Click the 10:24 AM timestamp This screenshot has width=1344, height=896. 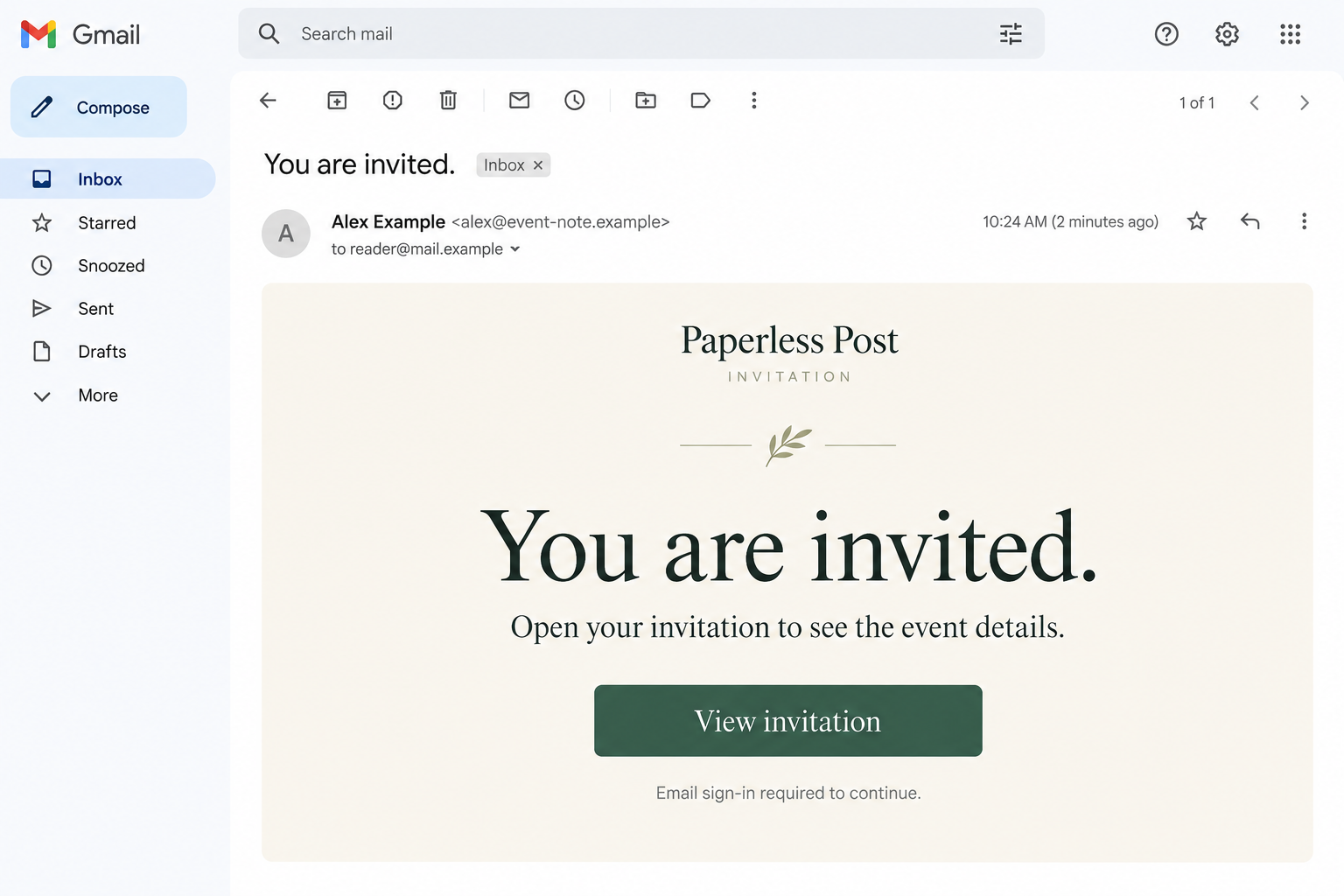tap(1070, 222)
